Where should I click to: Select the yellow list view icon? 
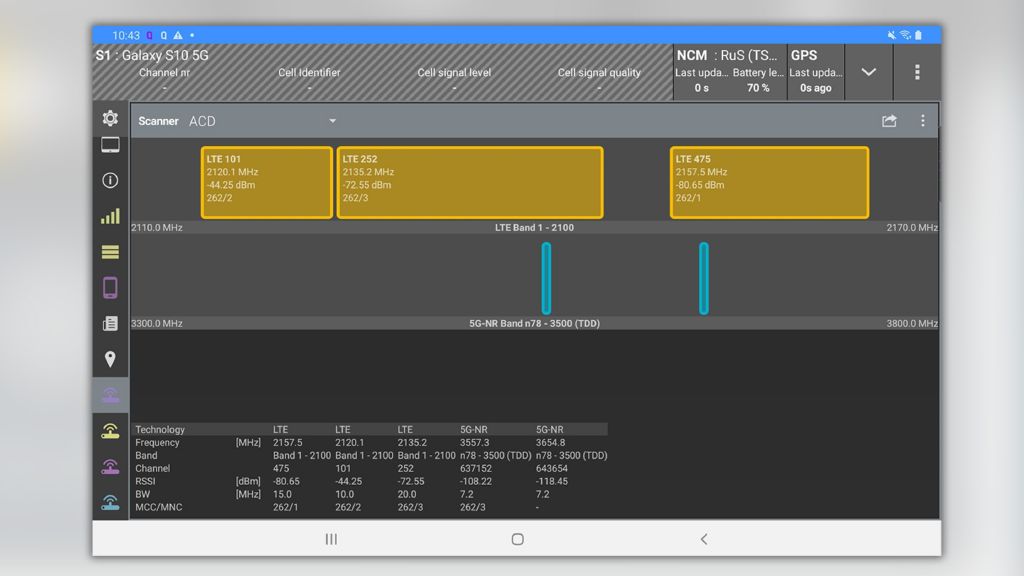click(110, 252)
